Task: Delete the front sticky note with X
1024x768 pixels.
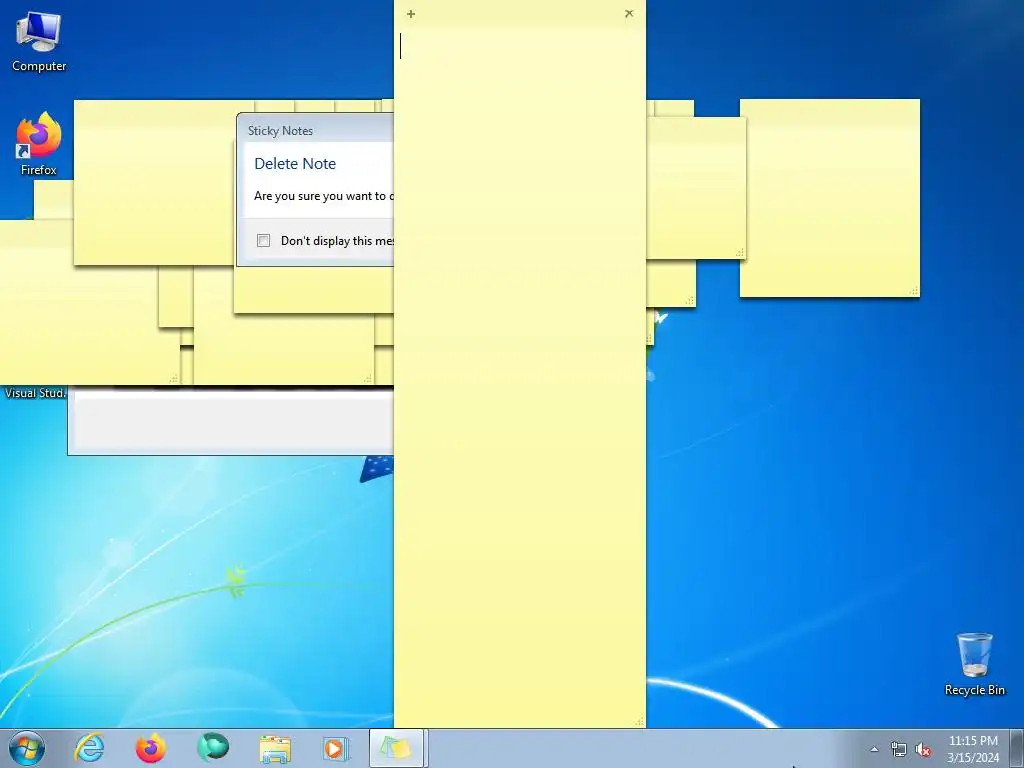Action: tap(629, 13)
